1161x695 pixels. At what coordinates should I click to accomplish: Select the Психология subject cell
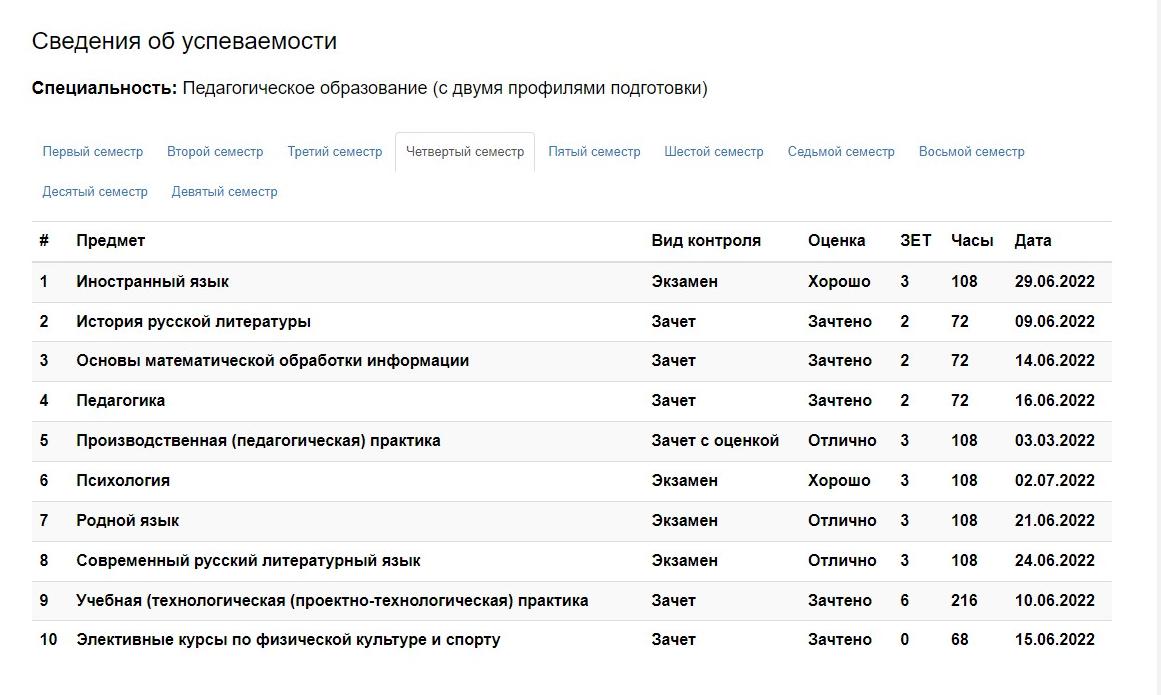point(123,480)
